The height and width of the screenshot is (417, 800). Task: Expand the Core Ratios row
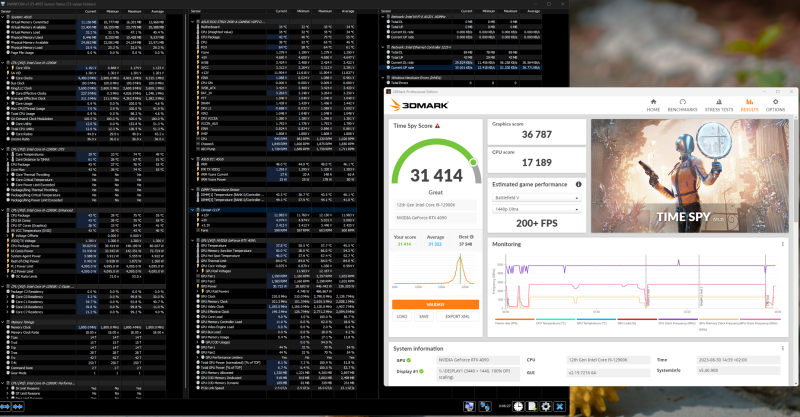point(8,134)
